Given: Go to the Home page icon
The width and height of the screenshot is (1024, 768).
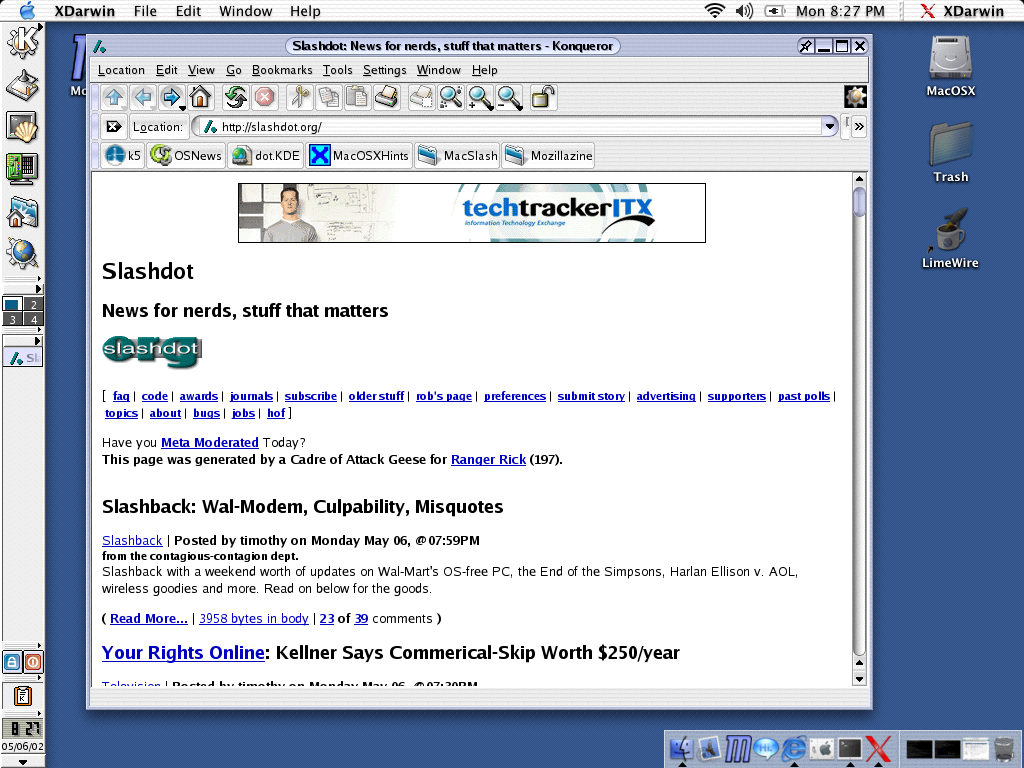Looking at the screenshot, I should click(200, 98).
